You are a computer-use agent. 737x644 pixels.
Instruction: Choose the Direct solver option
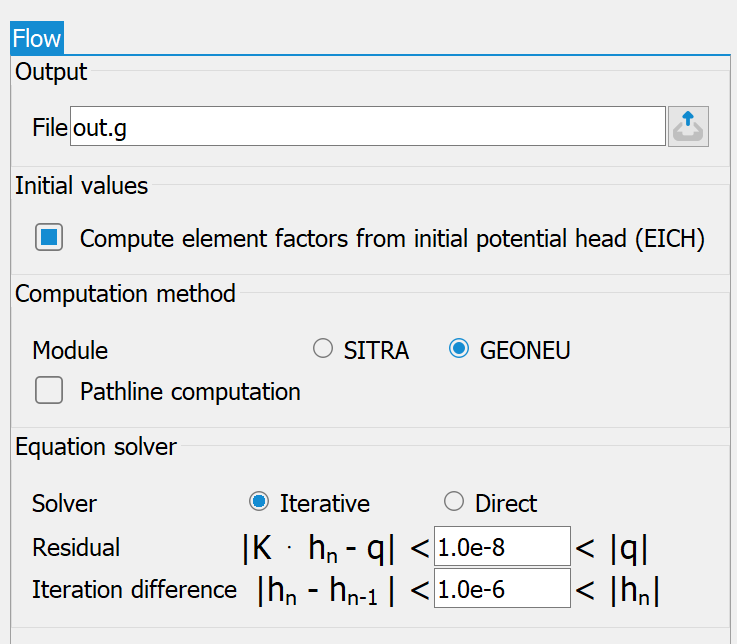pos(454,502)
